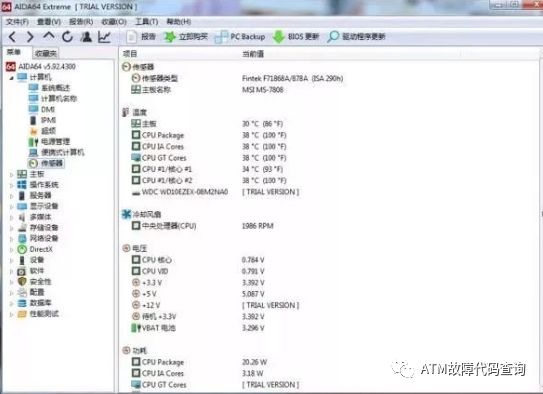This screenshot has height=394, width=543.
Task: Select the MSI MS-7808 motherboard name row
Action: coord(207,90)
